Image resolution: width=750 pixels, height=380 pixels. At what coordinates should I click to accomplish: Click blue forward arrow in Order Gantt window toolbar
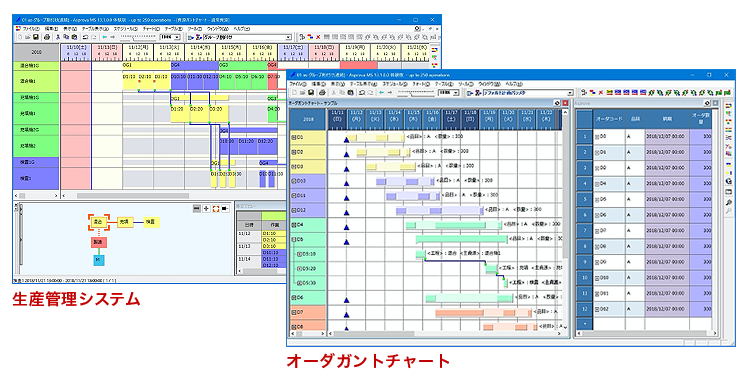tap(390, 92)
